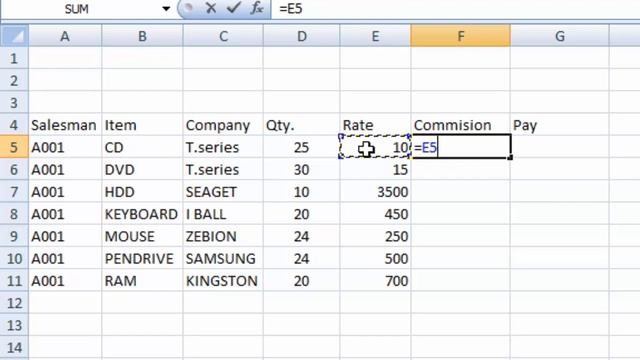The image size is (640, 360).
Task: Click Rate cell with value 250
Action: tap(375, 236)
